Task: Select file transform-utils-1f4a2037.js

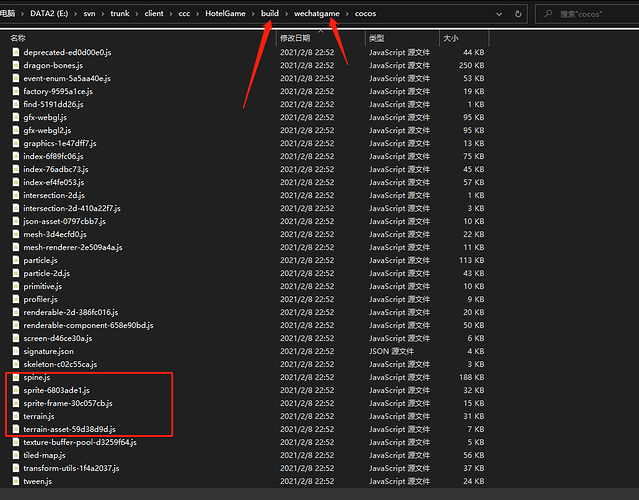Action: coord(71,468)
